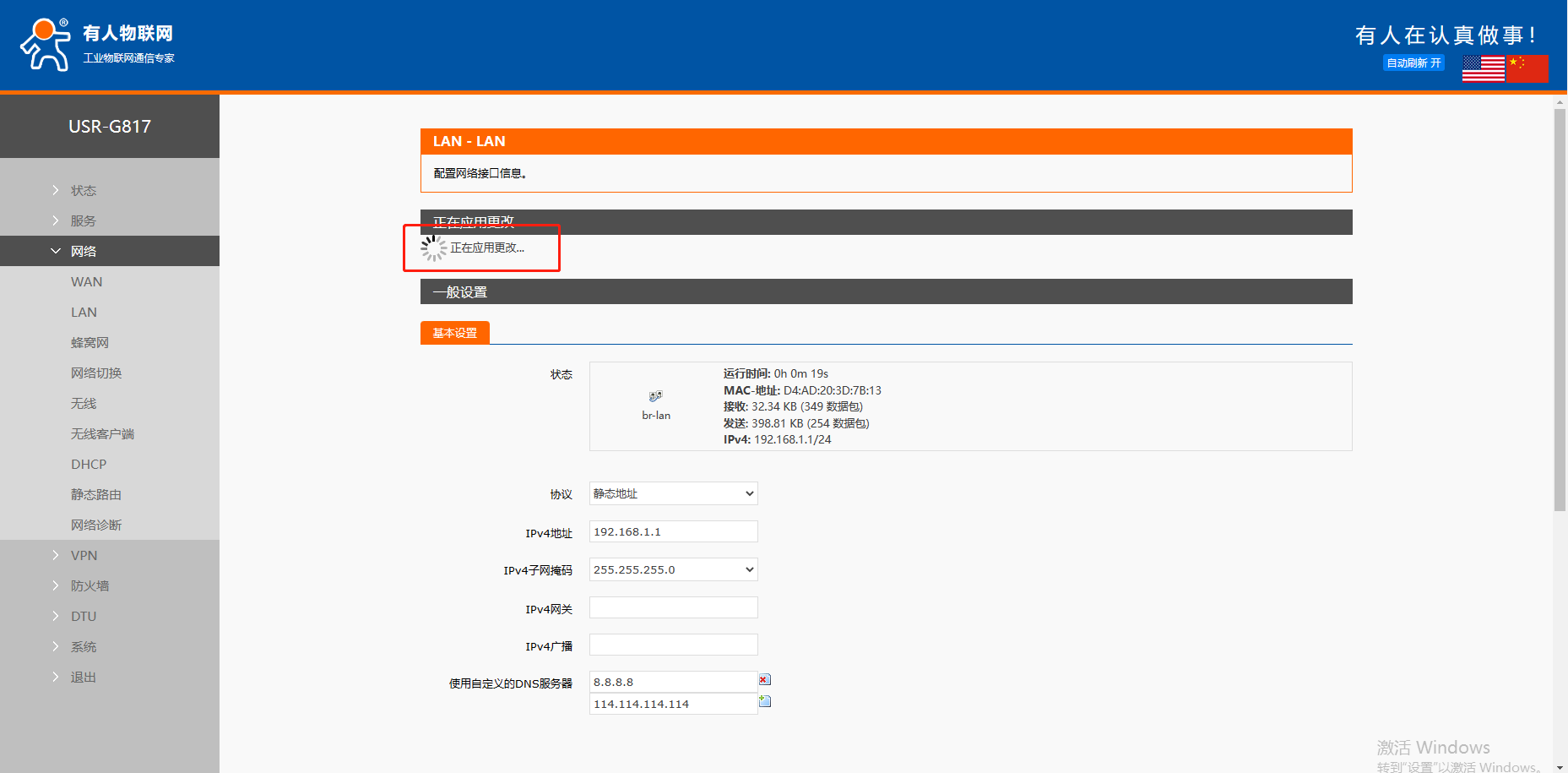Add a new DNS server entry

765,701
